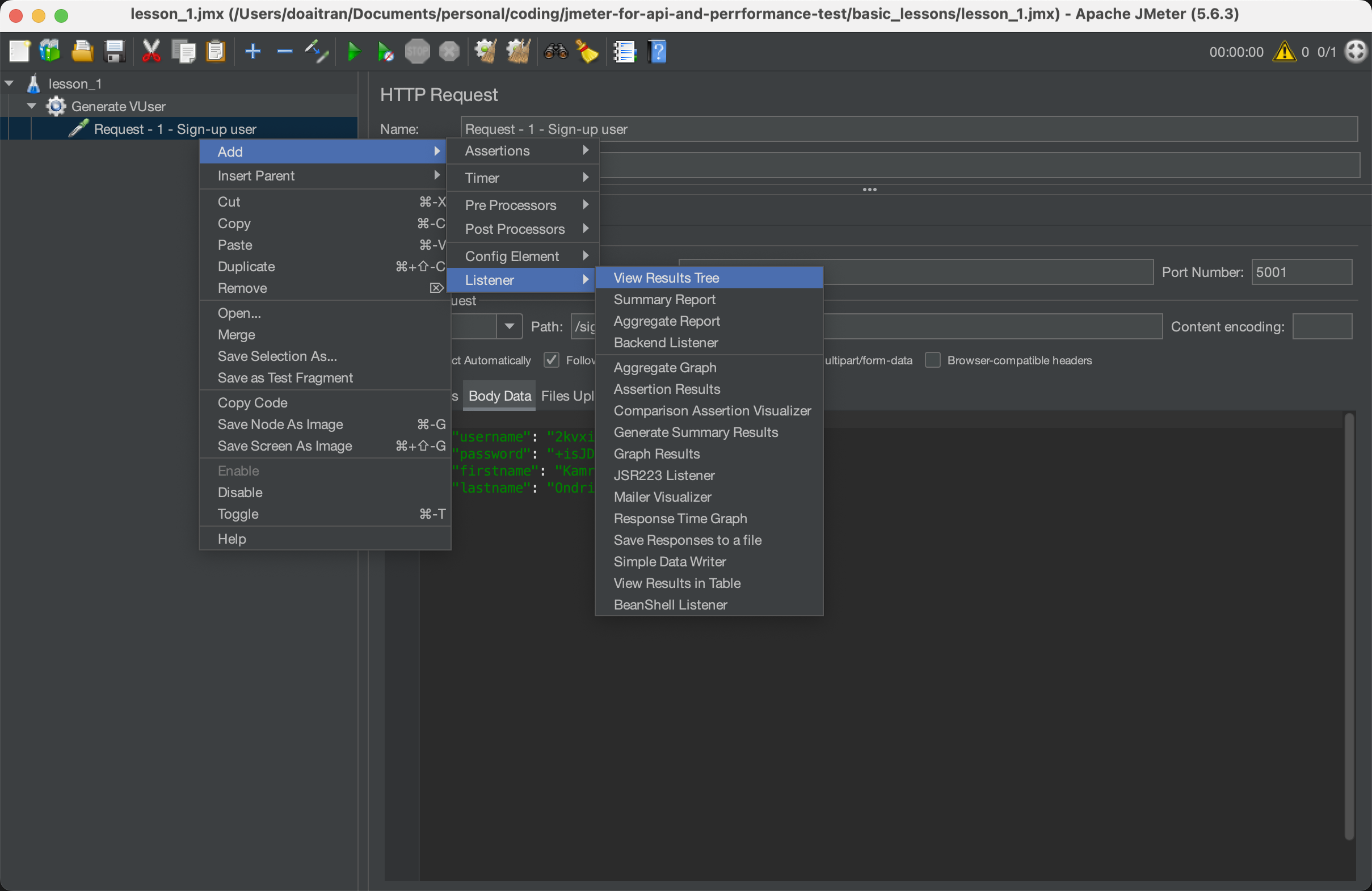
Task: Choose Simple Data Writer listener
Action: 709,561
